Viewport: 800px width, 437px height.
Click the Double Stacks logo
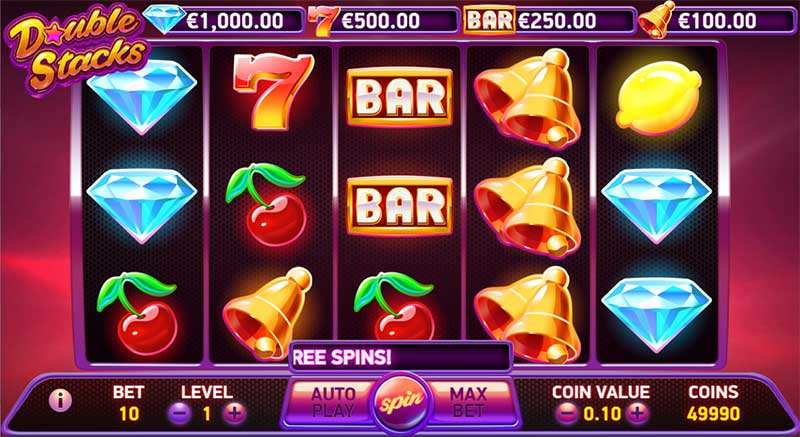click(x=78, y=50)
